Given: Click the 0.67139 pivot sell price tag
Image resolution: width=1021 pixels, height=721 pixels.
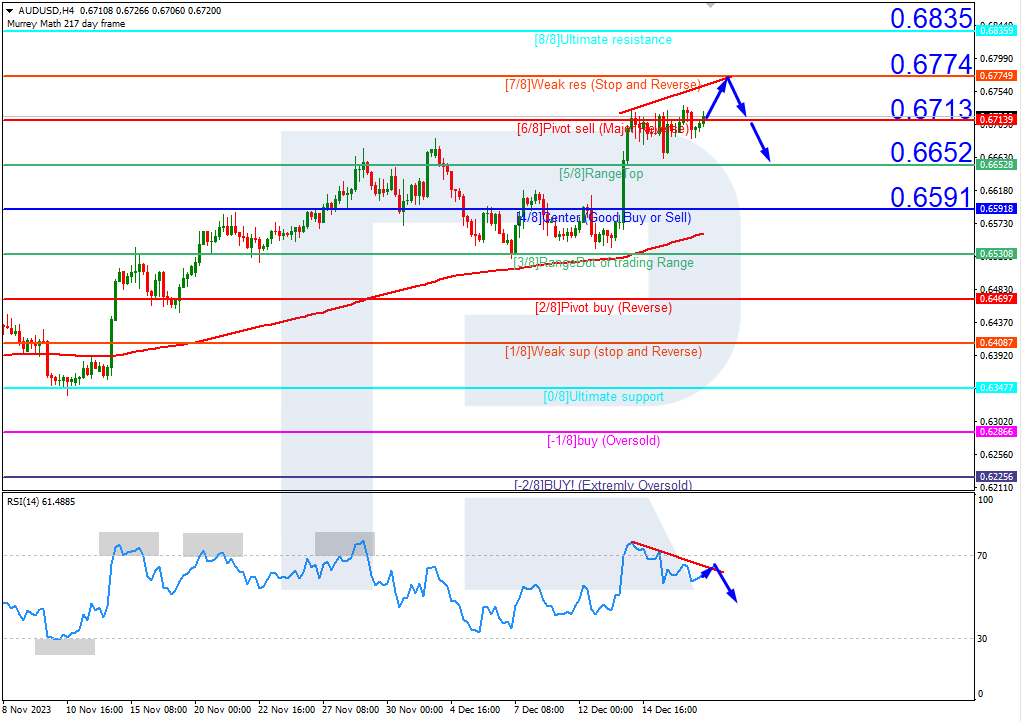Looking at the screenshot, I should (x=996, y=120).
